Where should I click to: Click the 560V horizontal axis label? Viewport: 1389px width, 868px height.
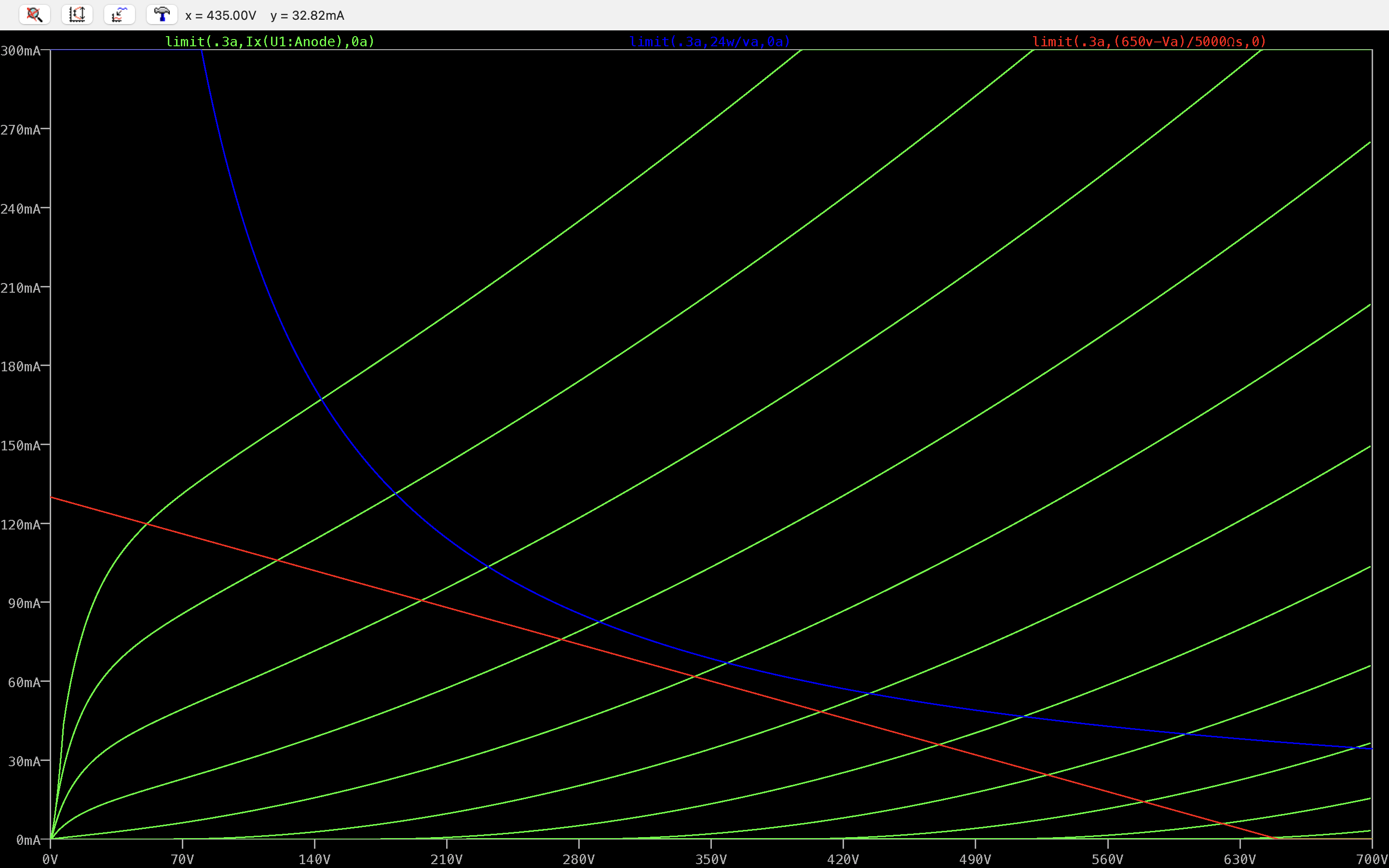pos(1107,859)
